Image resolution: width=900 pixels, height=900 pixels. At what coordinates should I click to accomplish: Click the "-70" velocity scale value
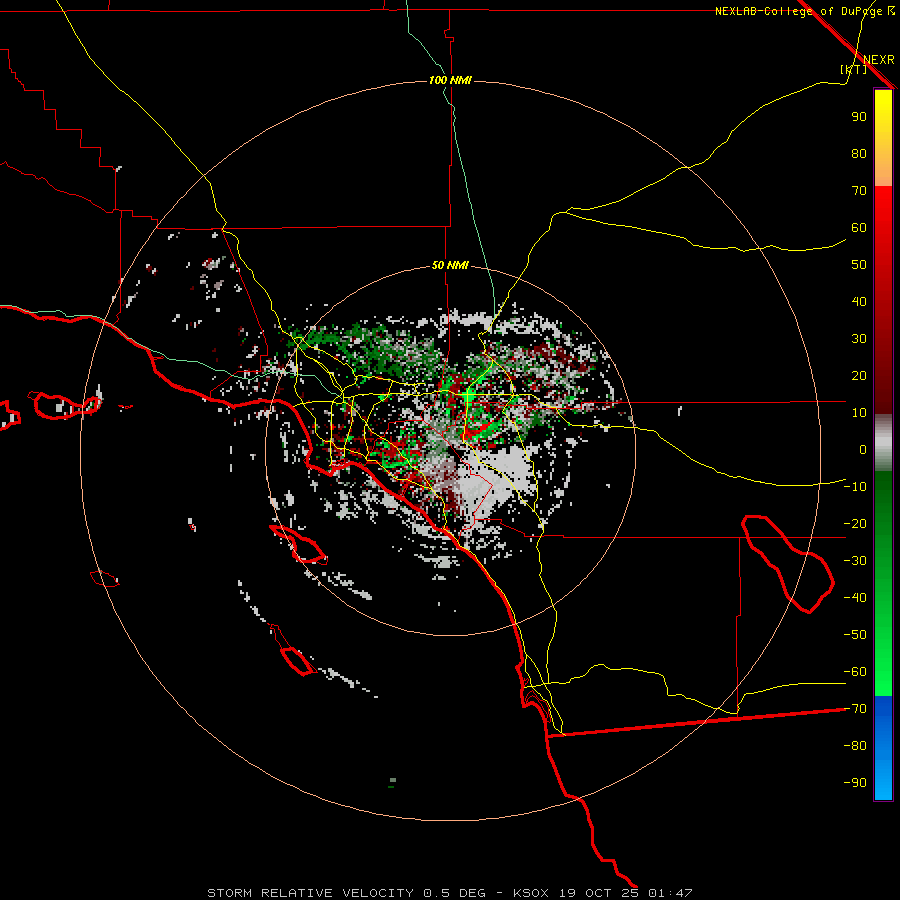855,709
